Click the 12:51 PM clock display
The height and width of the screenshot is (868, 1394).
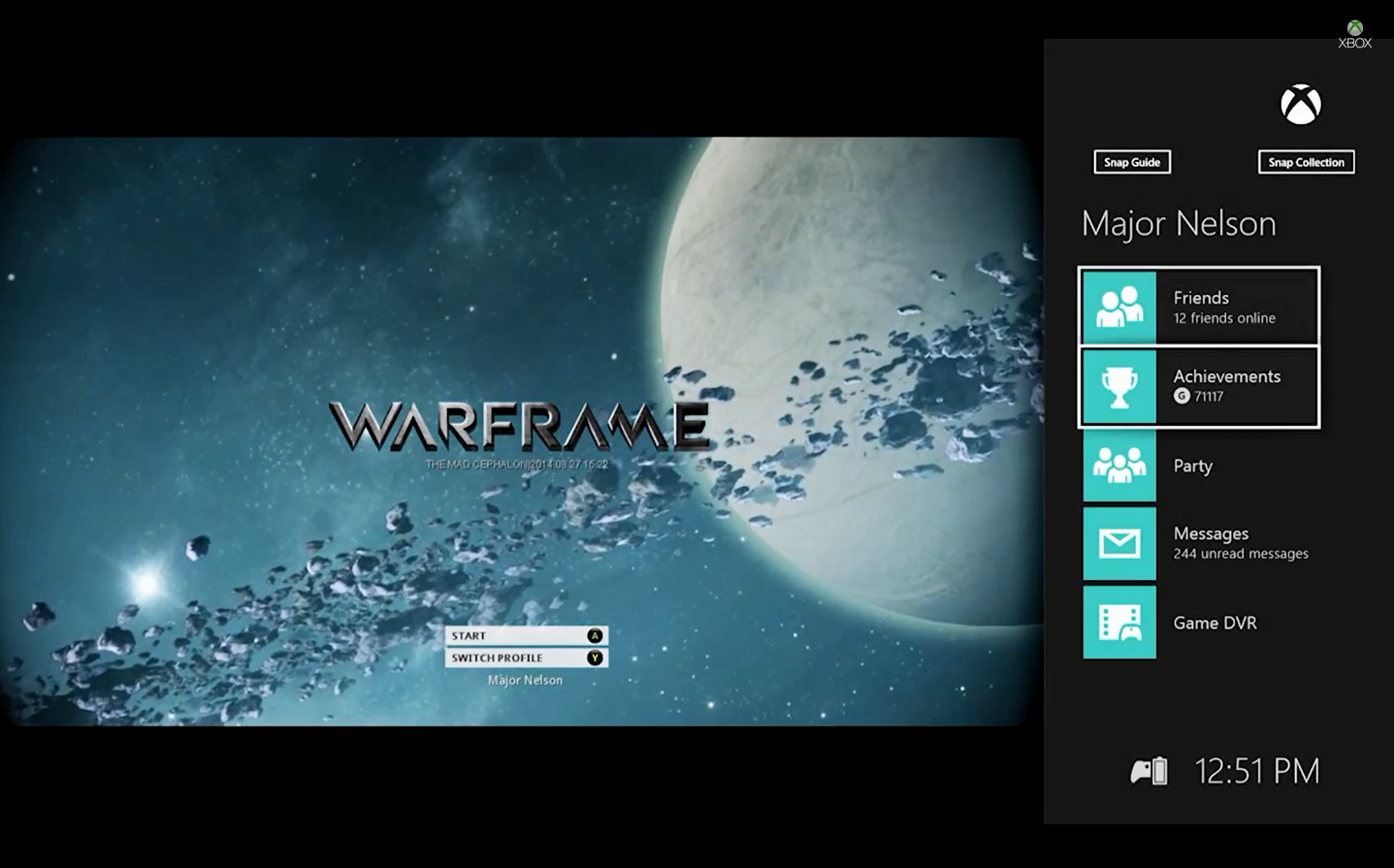click(1256, 769)
